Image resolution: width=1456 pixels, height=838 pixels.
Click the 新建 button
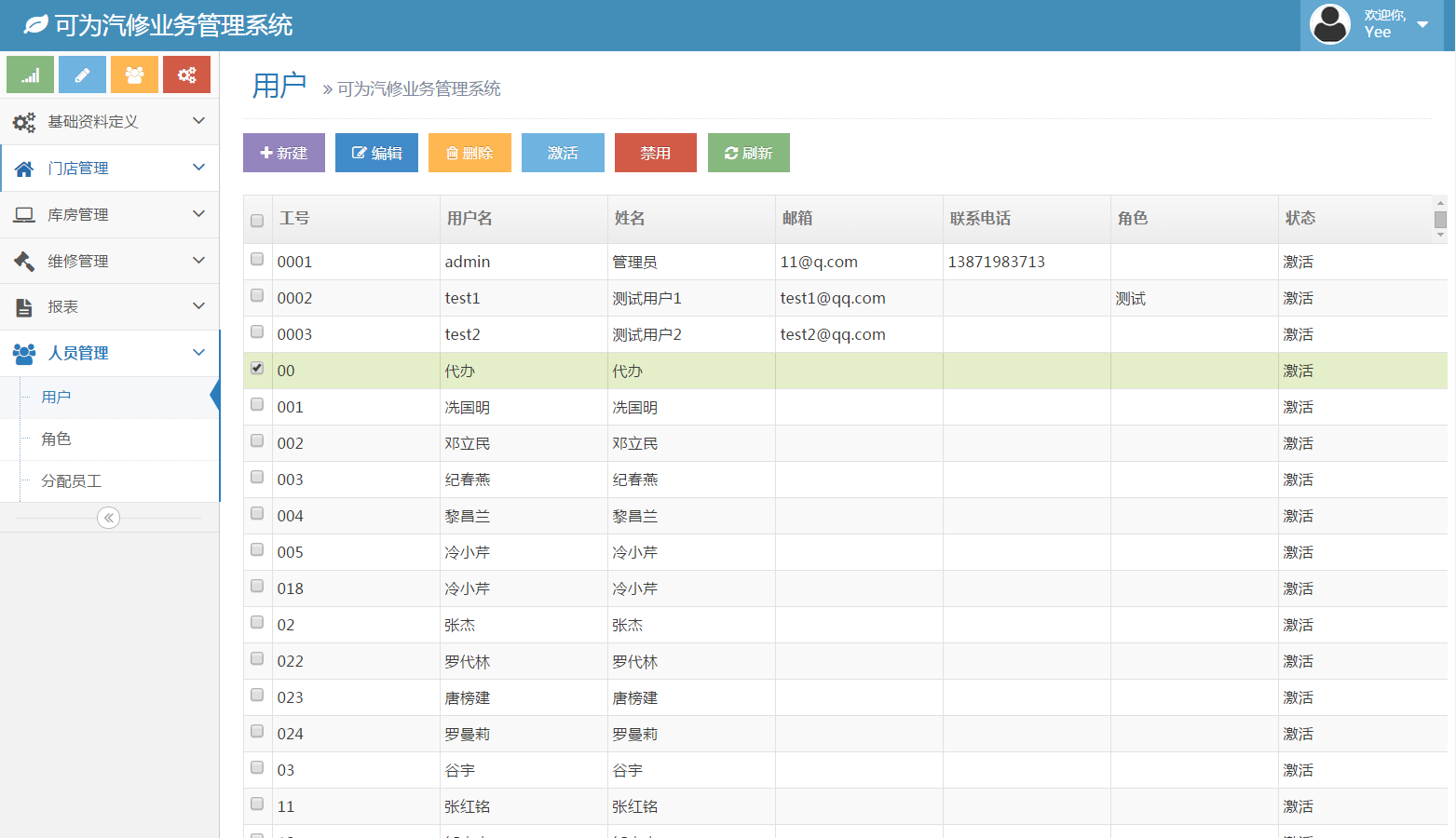click(284, 153)
